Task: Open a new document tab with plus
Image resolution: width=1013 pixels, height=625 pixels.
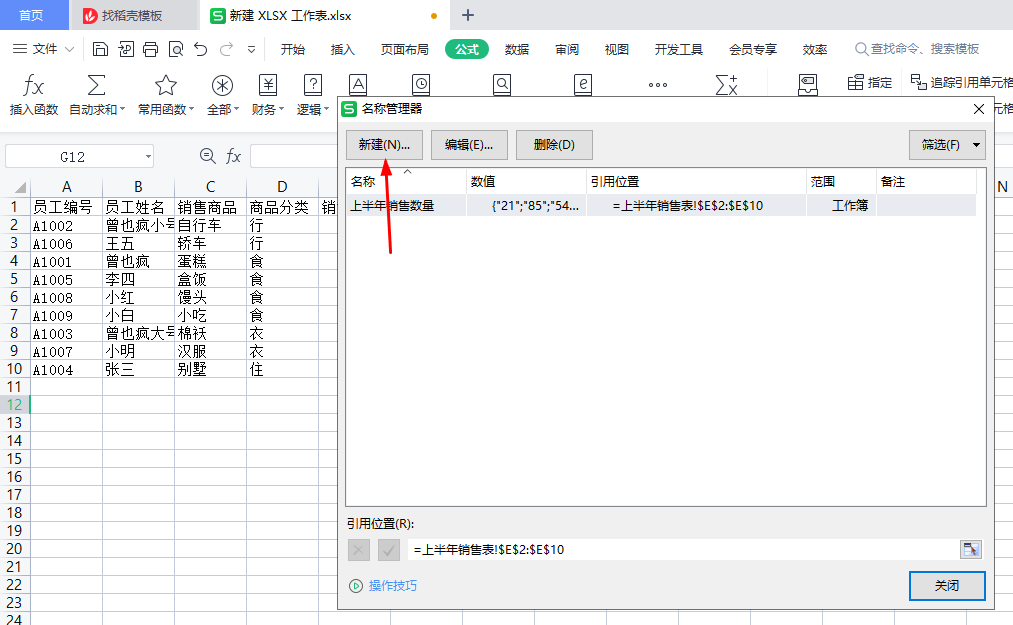Action: pyautogui.click(x=468, y=15)
